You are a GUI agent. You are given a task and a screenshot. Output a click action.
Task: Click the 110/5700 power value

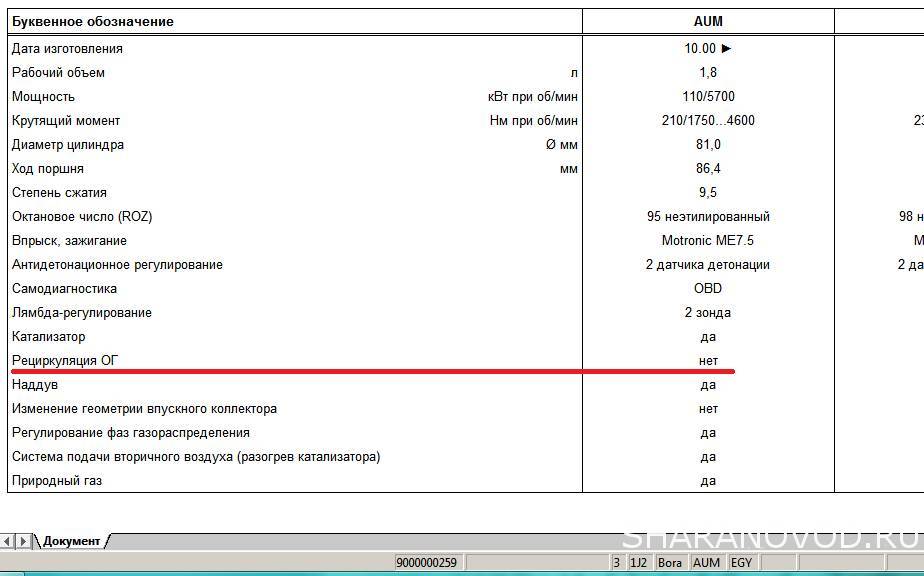707,97
